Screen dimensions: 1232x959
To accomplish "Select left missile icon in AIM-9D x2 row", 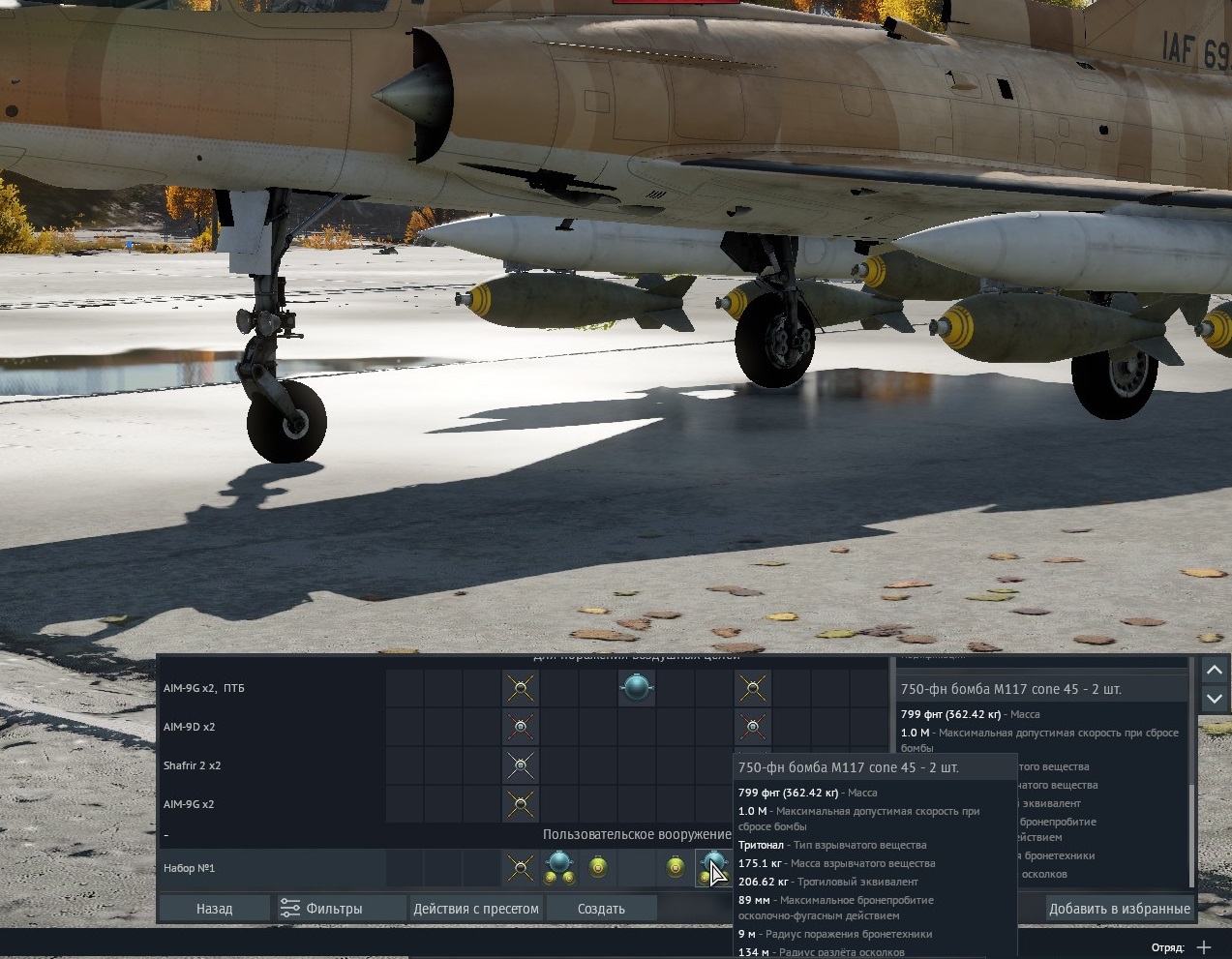I will (521, 727).
